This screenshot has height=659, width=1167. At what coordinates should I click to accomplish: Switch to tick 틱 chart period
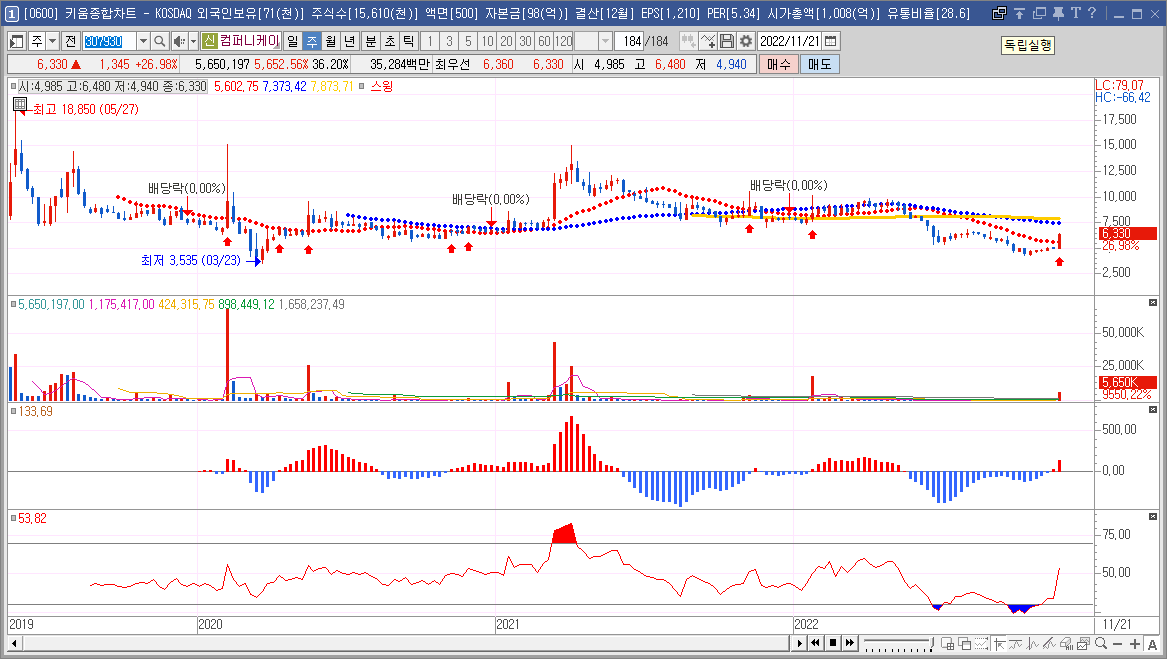click(x=409, y=42)
